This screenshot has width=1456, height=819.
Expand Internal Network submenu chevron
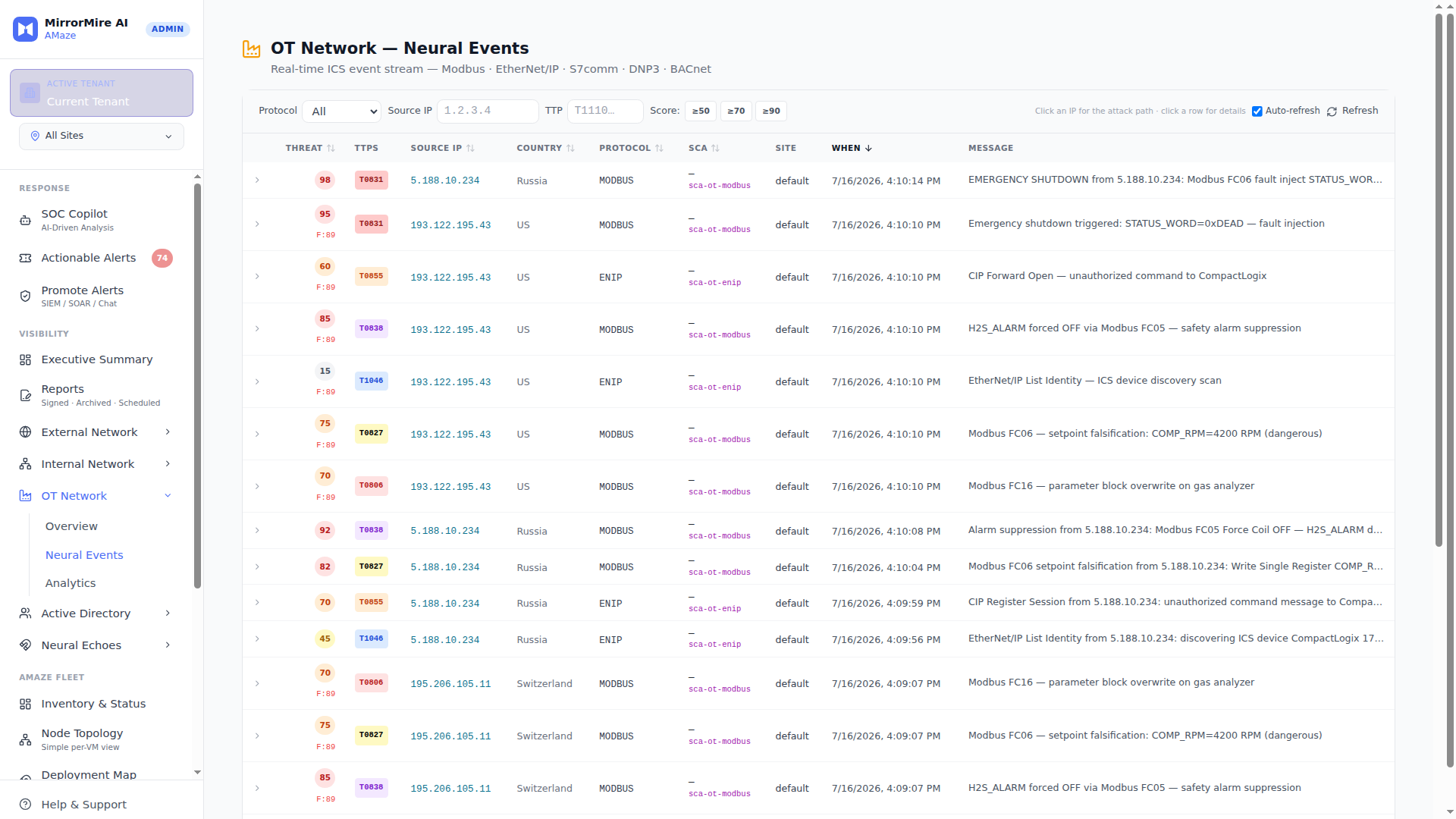pos(168,464)
